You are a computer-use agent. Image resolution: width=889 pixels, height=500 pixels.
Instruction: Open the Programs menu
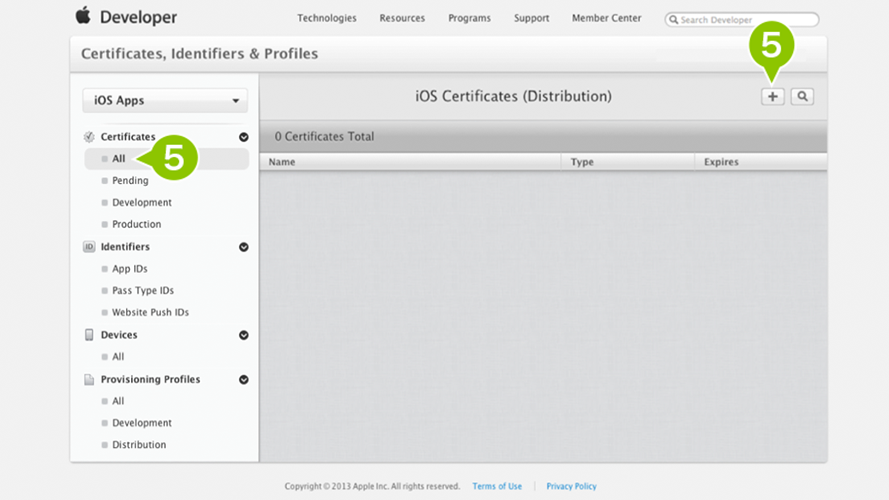click(x=469, y=18)
